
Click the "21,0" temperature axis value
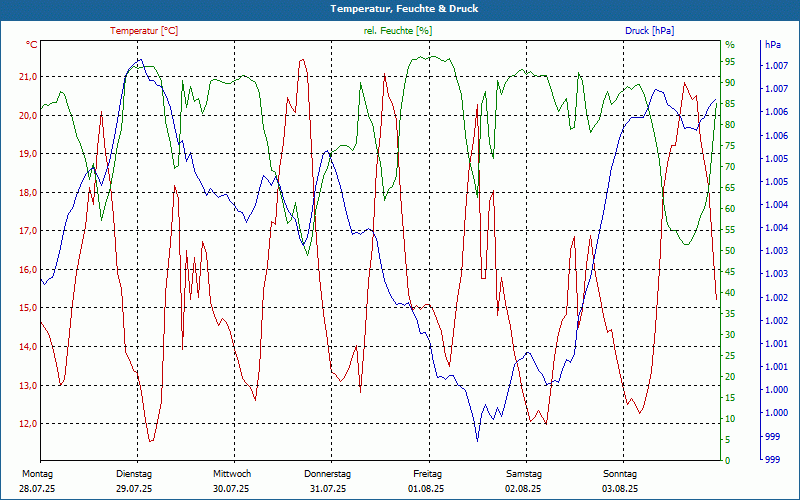(27, 77)
